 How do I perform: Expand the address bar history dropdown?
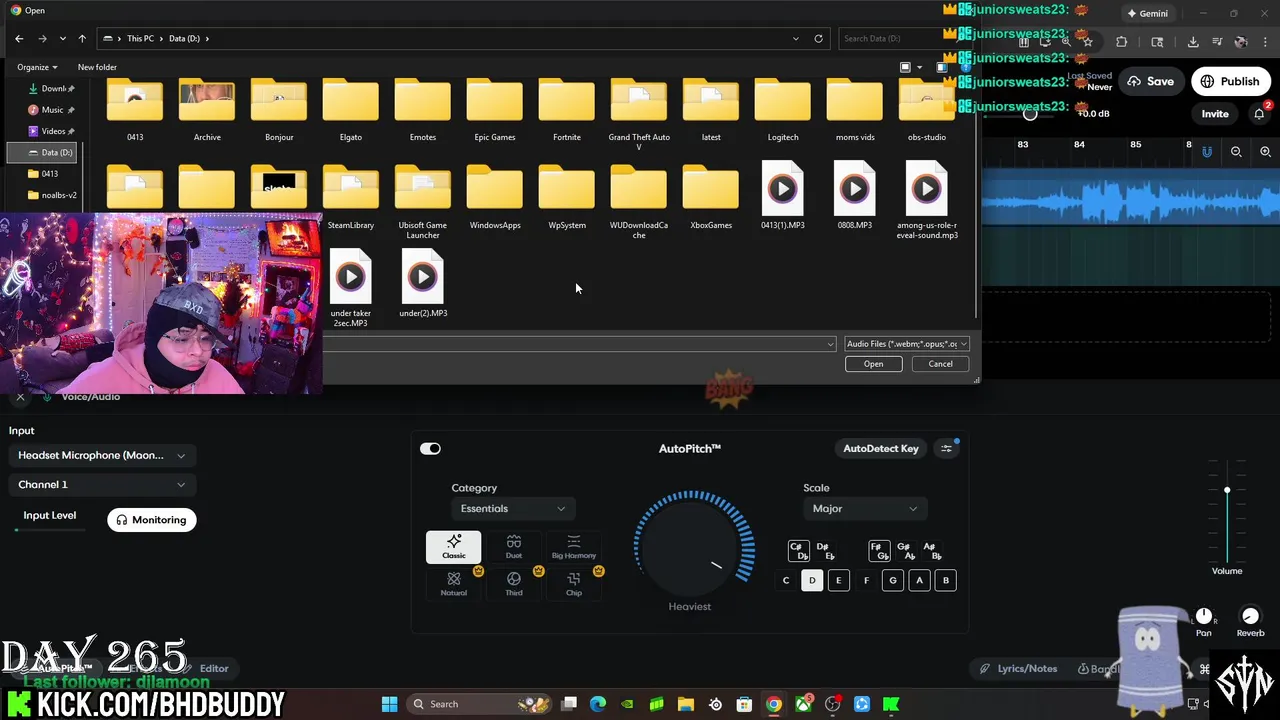click(796, 38)
